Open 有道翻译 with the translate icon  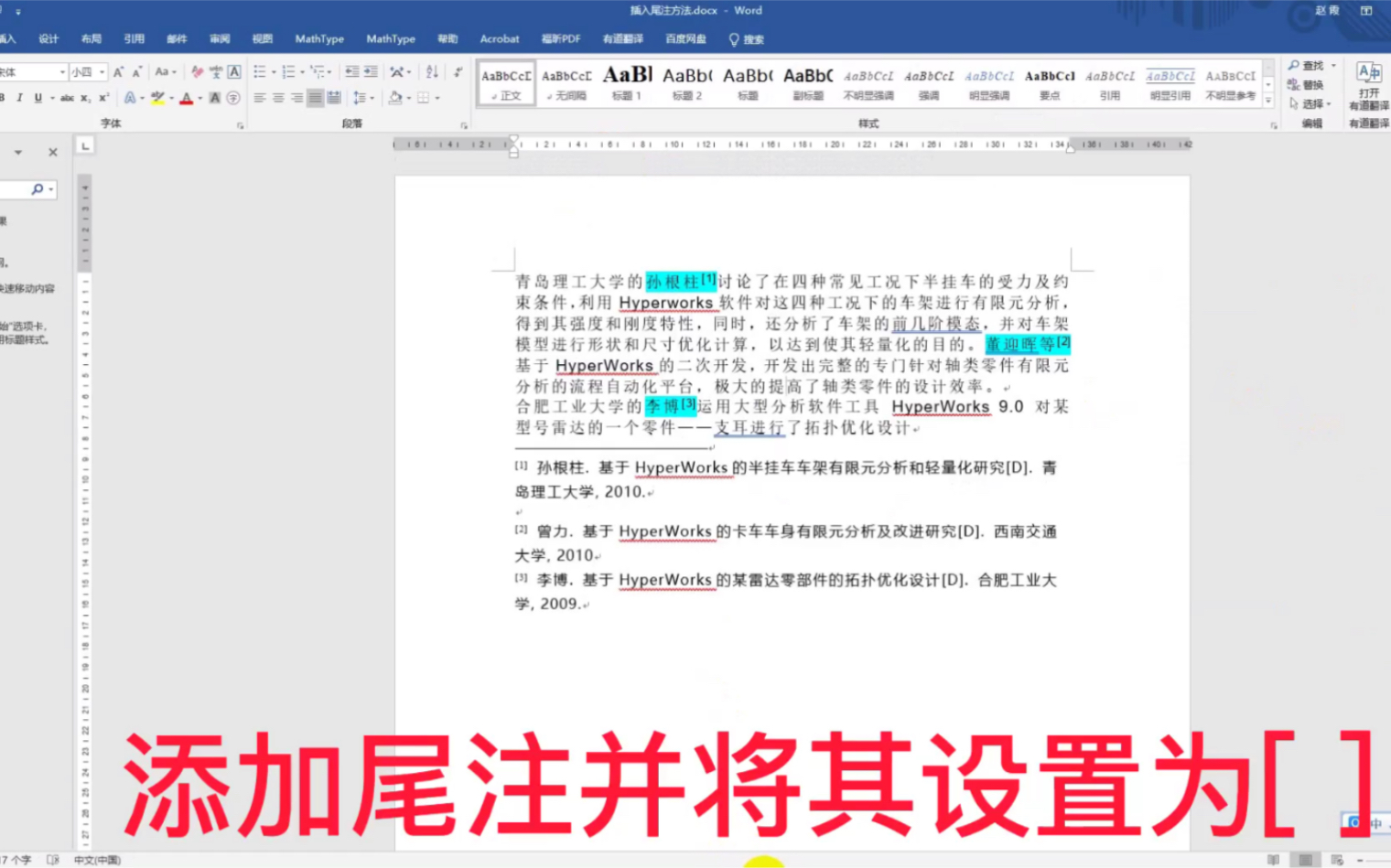tap(1368, 73)
